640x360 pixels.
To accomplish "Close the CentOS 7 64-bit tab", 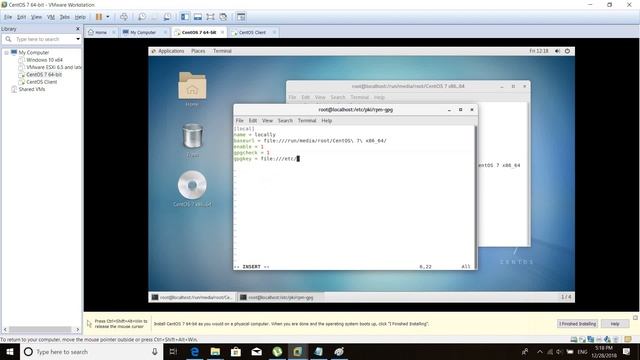I will 222,32.
